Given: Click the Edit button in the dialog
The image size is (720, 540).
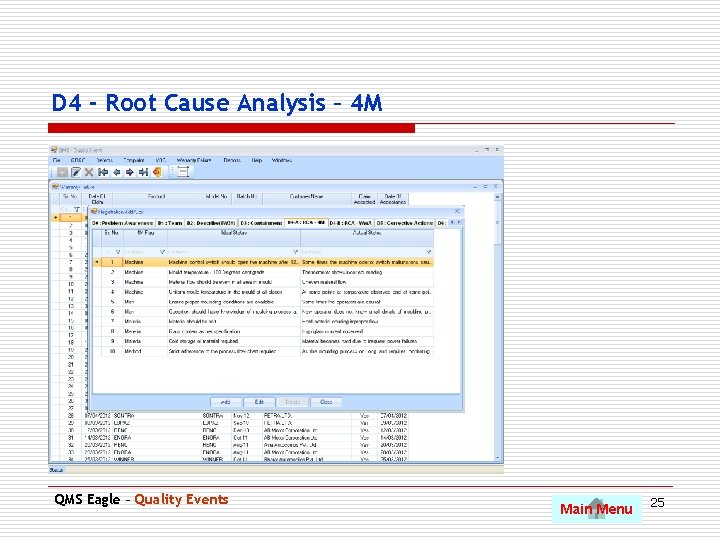Looking at the screenshot, I should coord(259,402).
